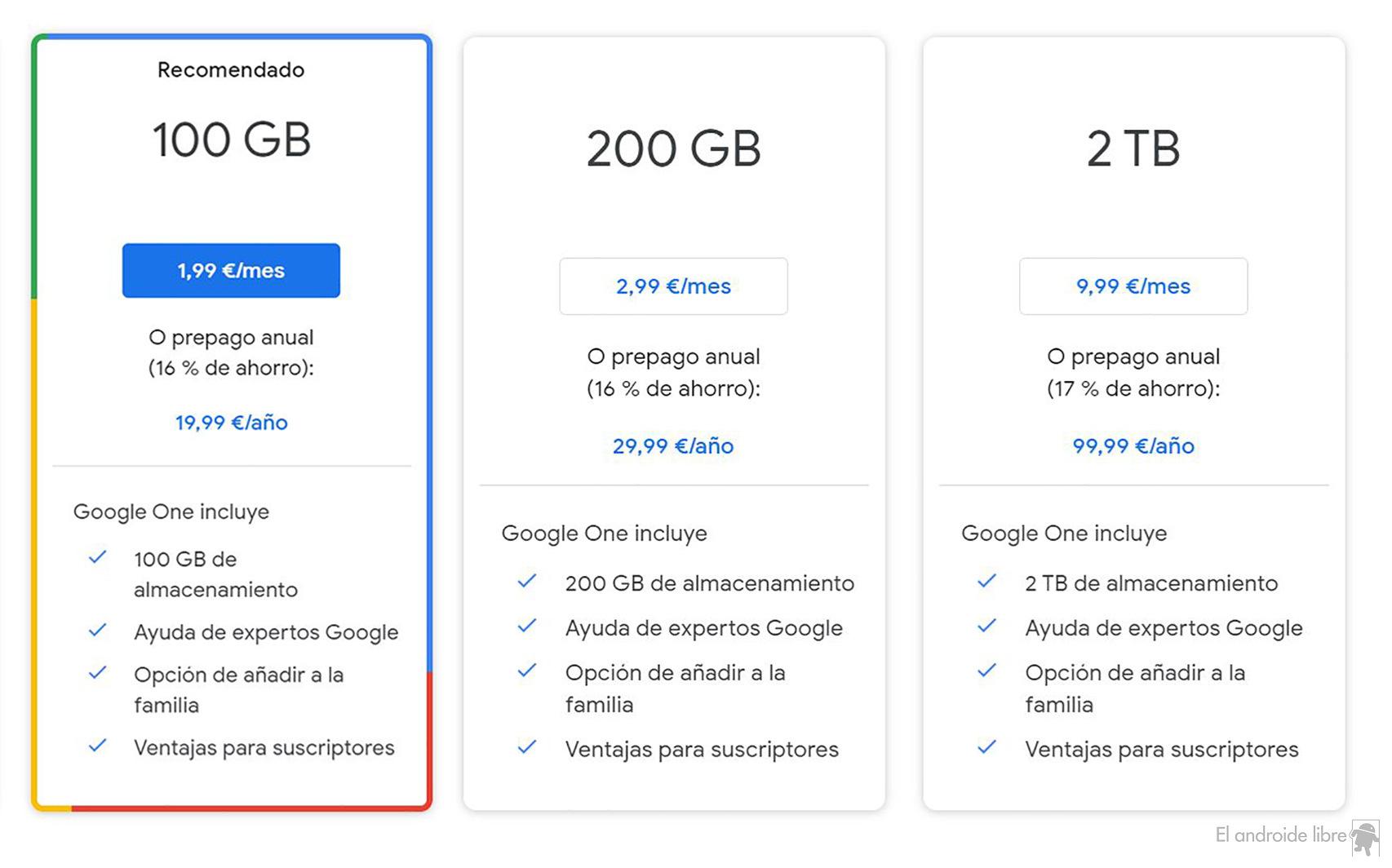Select the 2,99 €/mes monthly plan
The height and width of the screenshot is (868, 1392).
pos(673,286)
